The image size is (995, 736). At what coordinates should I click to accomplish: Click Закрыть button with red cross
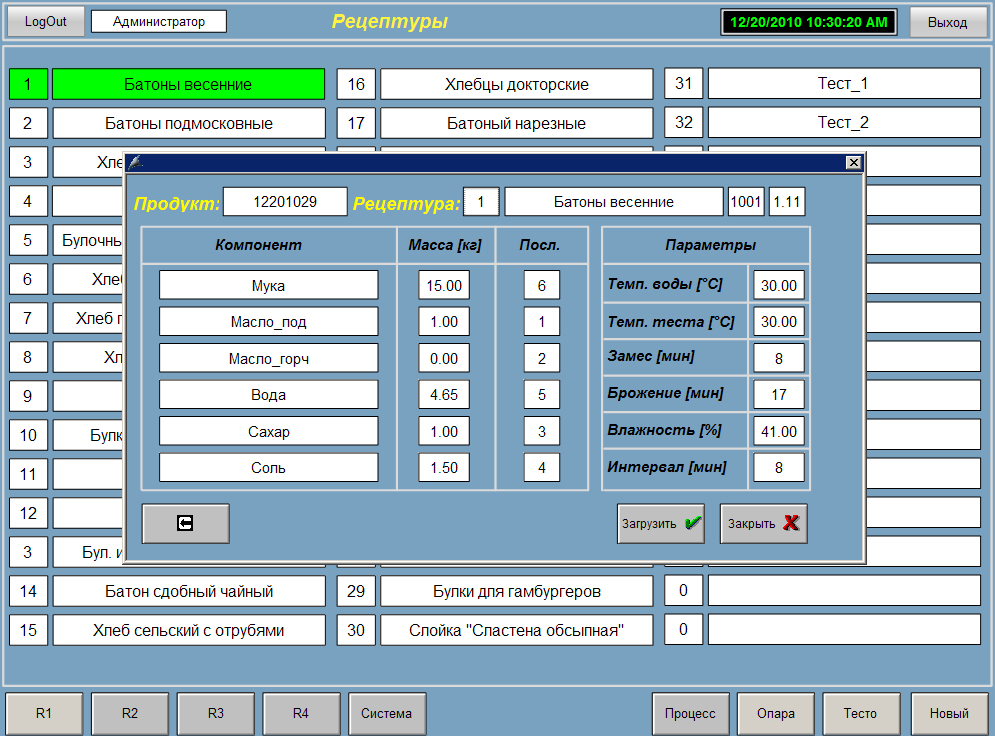pyautogui.click(x=763, y=523)
